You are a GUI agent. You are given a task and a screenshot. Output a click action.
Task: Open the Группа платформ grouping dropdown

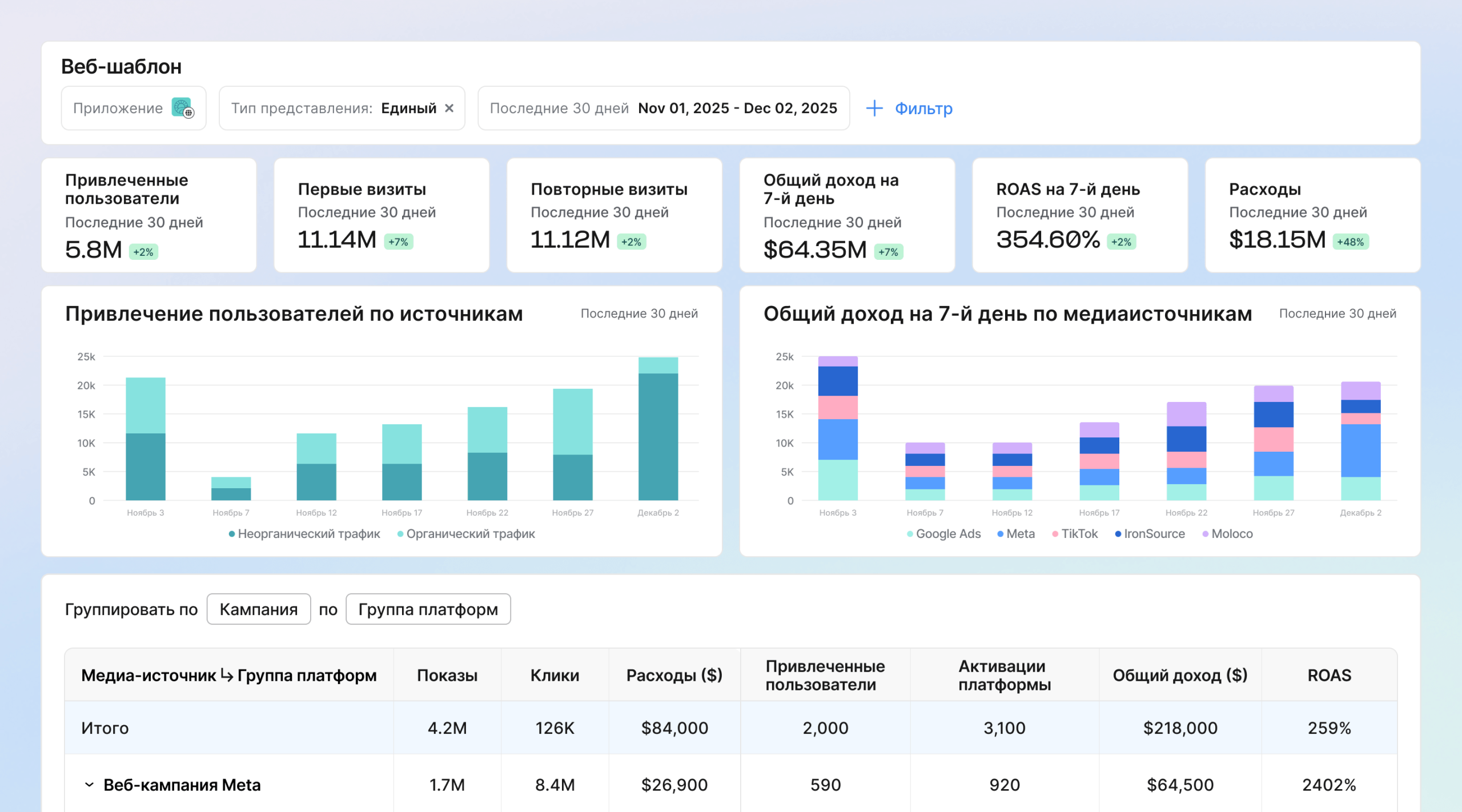tap(428, 609)
